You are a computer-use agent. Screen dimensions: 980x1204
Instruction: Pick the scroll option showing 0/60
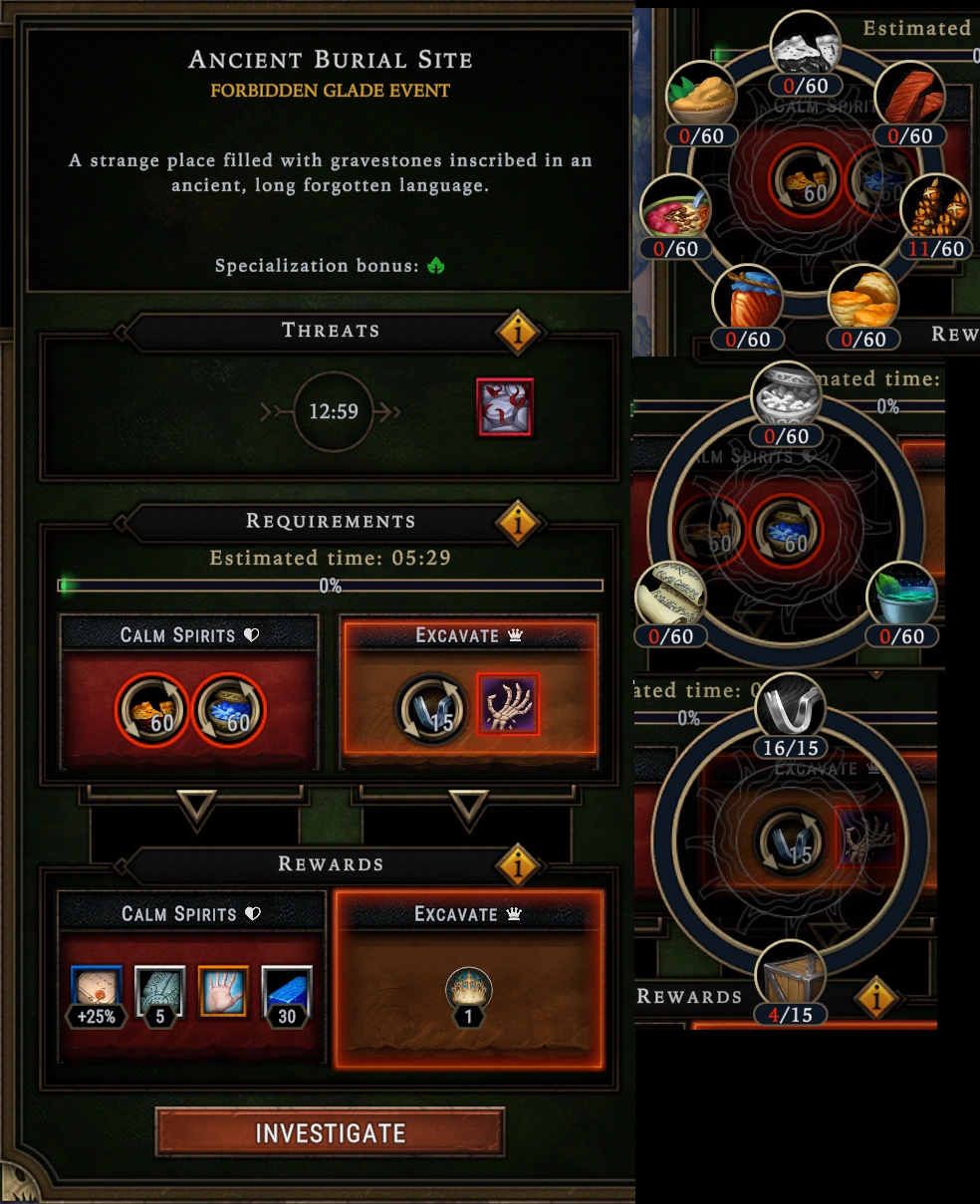670,606
